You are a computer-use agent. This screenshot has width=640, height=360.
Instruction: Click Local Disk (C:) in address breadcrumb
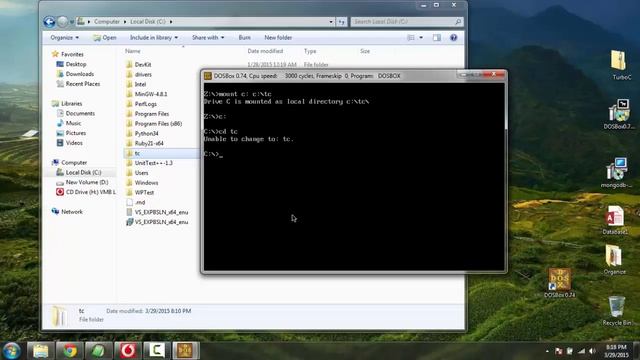tap(148, 22)
